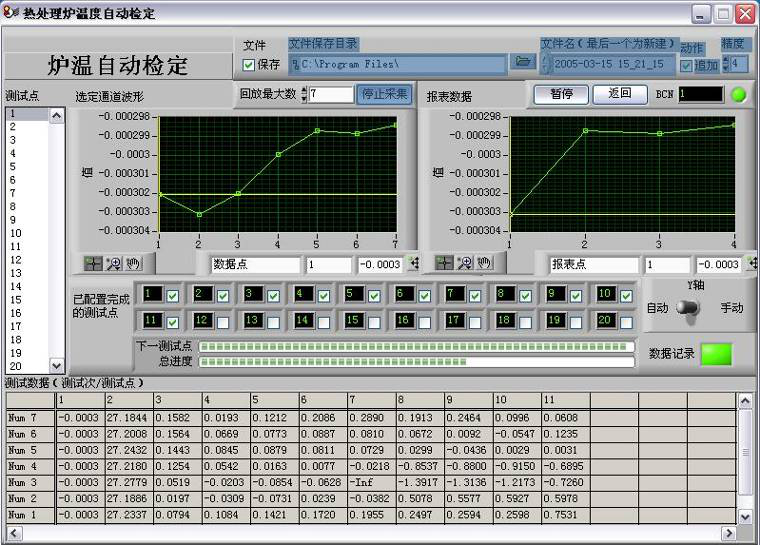Click Num 4 row header
The width and height of the screenshot is (760, 545).
30,466
